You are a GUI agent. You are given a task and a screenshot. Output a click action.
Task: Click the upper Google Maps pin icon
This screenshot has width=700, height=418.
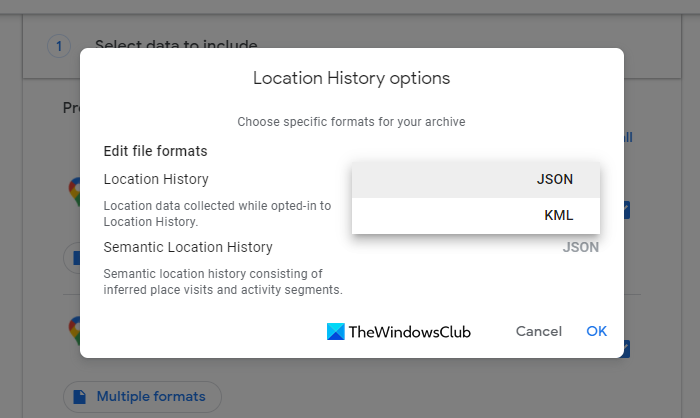[x=73, y=191]
